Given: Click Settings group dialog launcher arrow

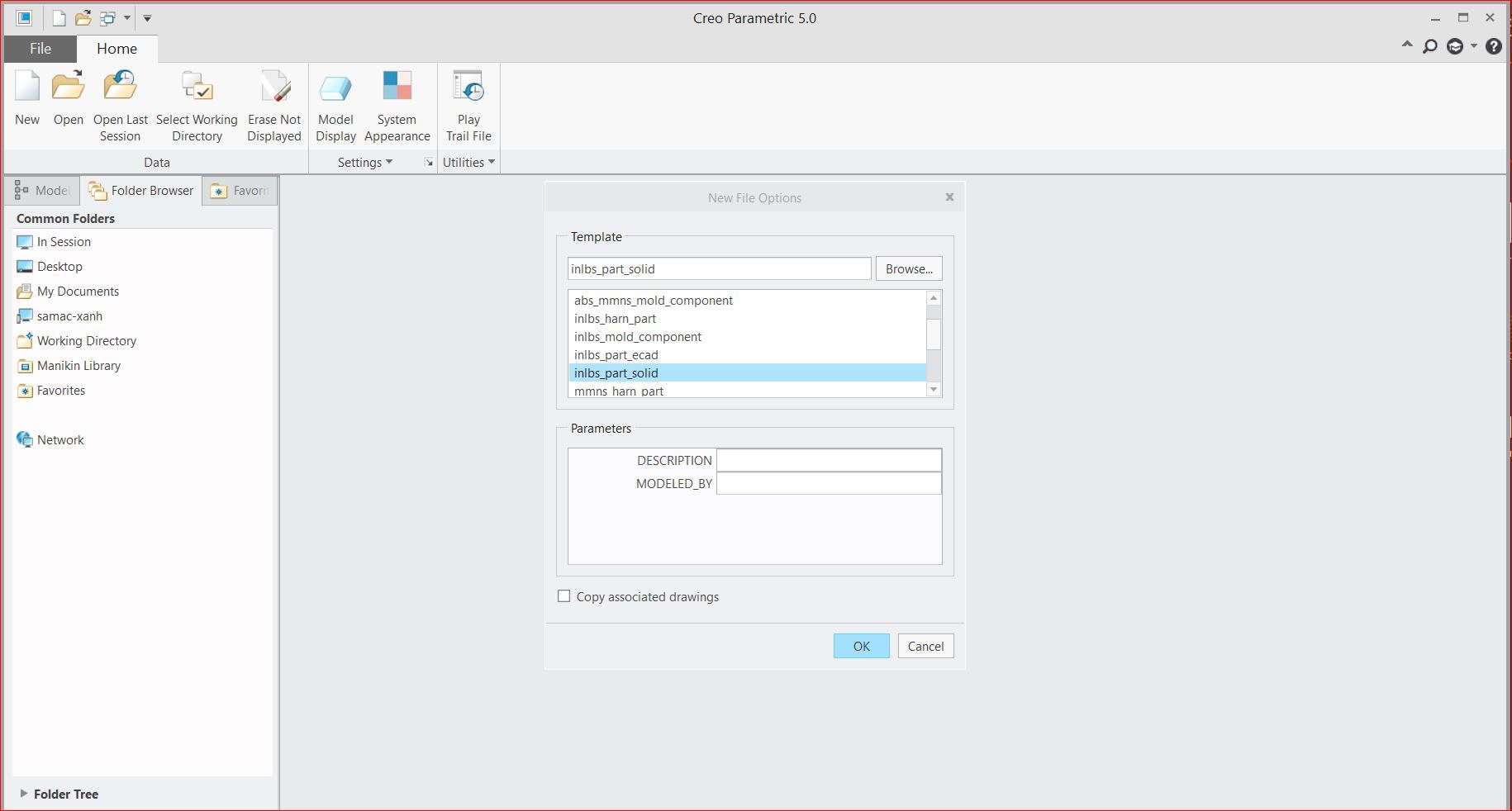Looking at the screenshot, I should point(429,163).
